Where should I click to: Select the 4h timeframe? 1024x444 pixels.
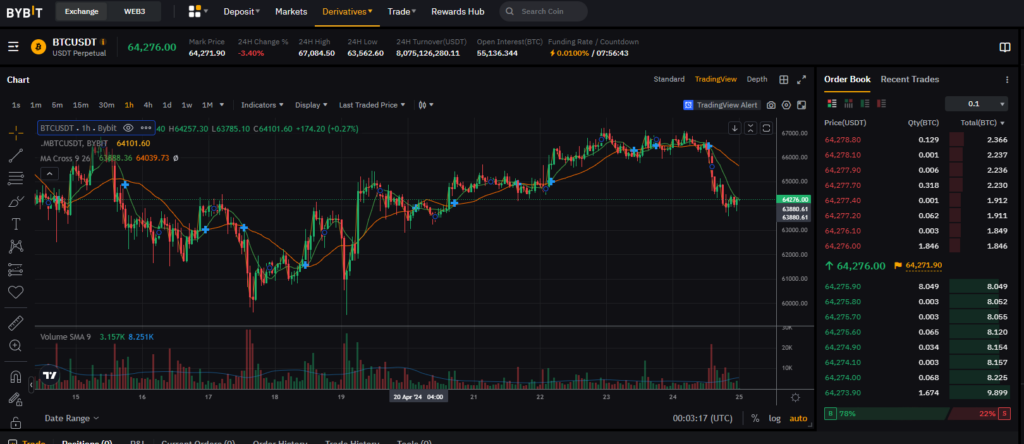tap(148, 104)
